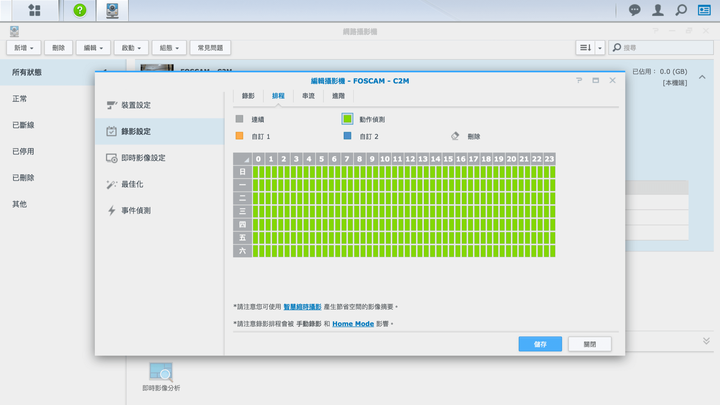Open the green DSM Help icon
720x405 pixels.
click(80, 10)
